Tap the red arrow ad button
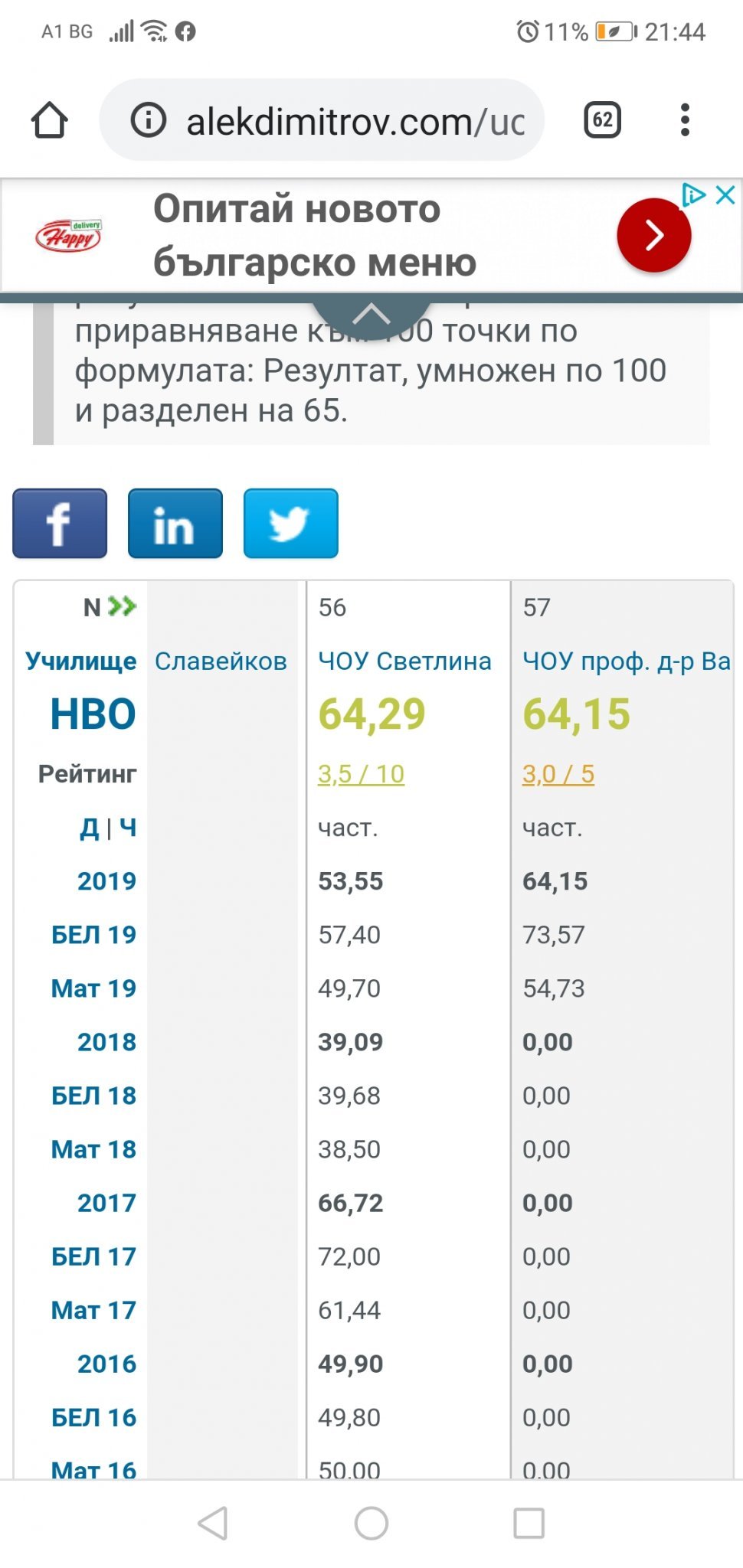 coord(653,235)
